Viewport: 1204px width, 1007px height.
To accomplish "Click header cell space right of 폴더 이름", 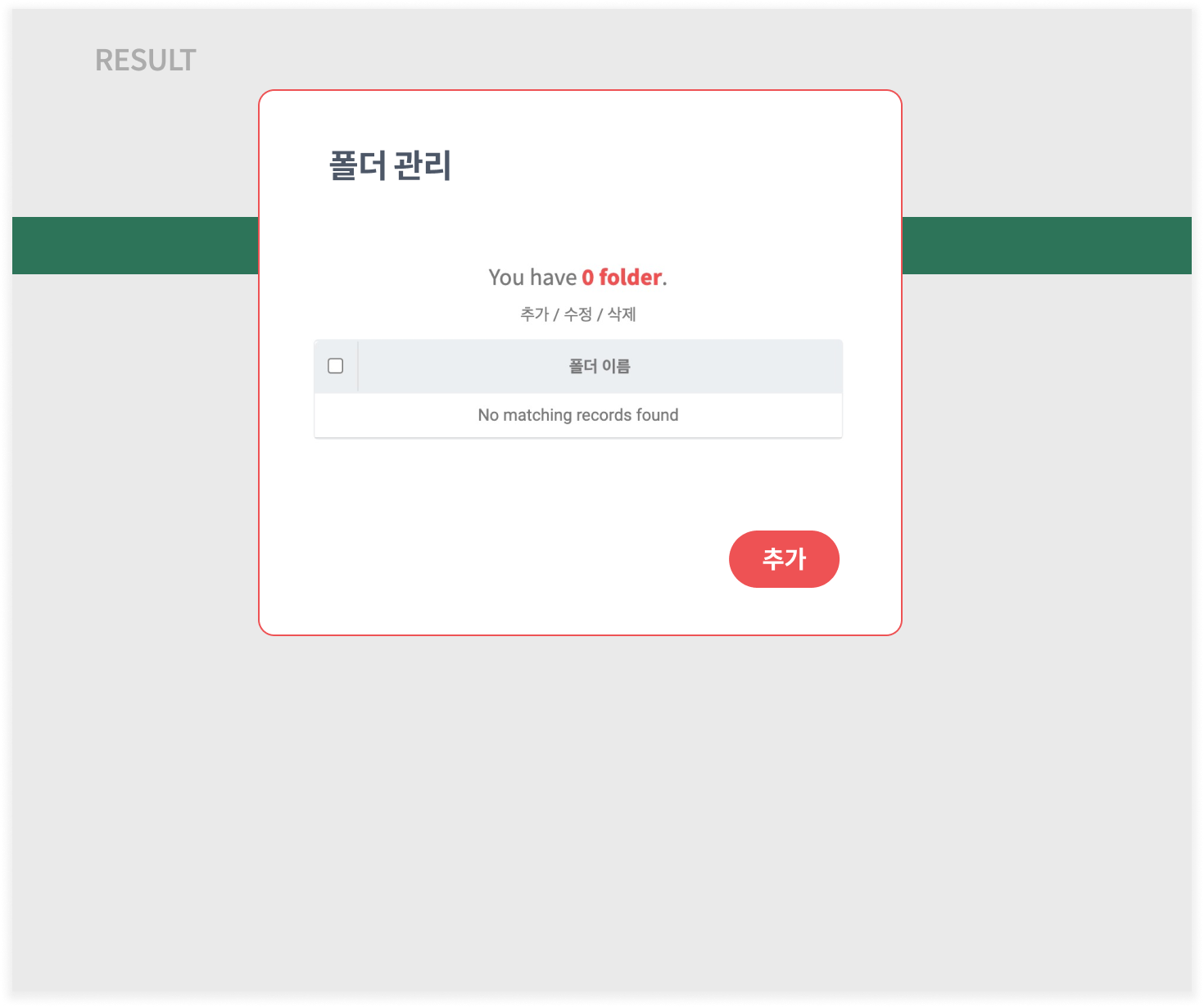I will 737,367.
